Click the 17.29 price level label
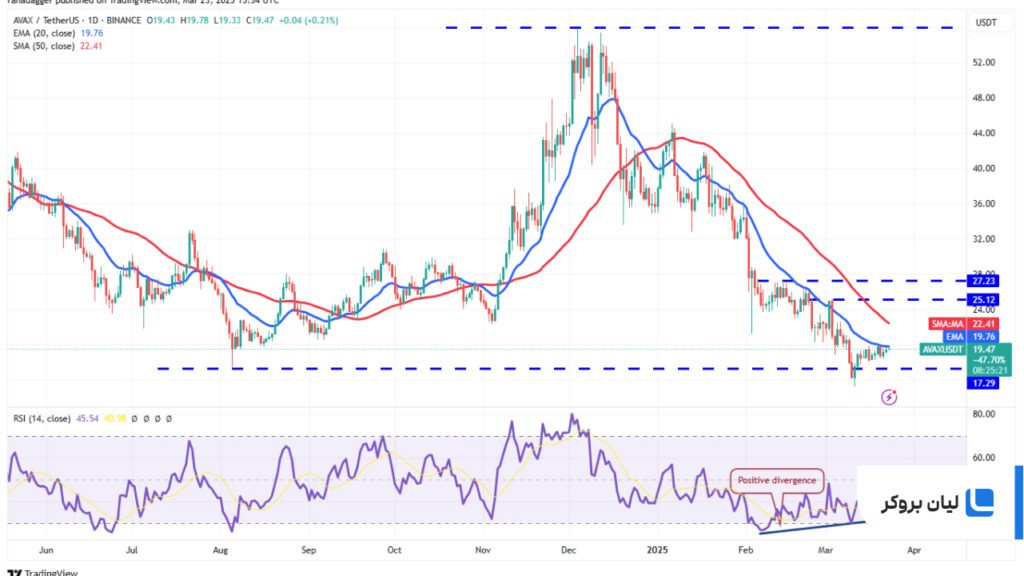1024x576 pixels. click(983, 383)
